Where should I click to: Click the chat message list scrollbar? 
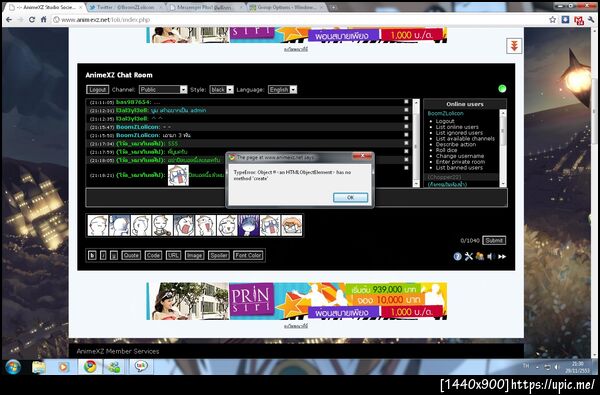click(416, 143)
